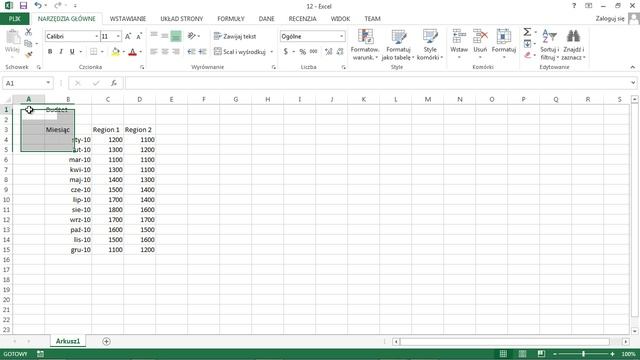The height and width of the screenshot is (360, 640).
Task: Open Excel help question mark
Action: [574, 6]
